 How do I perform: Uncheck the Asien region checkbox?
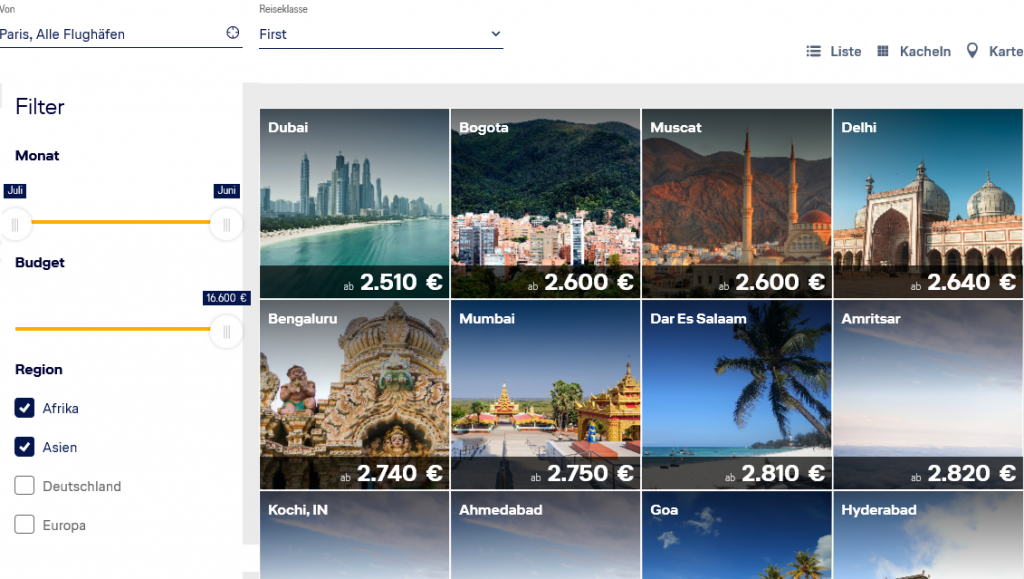(x=24, y=447)
